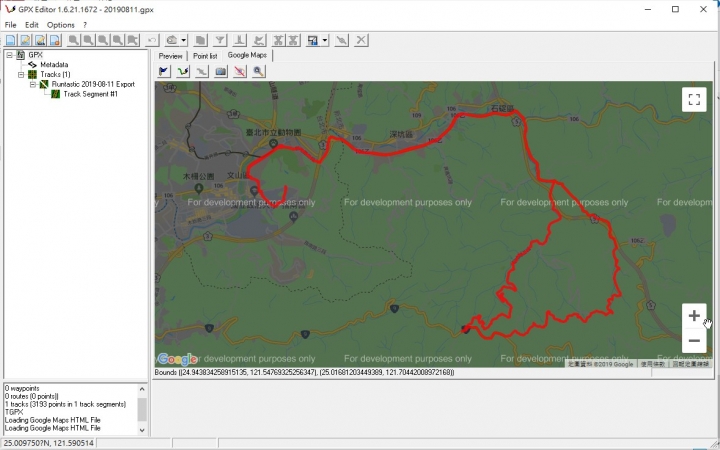This screenshot has height=450, width=720.
Task: Collapse the Tracks (1) tree node
Action: pyautogui.click(x=21, y=74)
